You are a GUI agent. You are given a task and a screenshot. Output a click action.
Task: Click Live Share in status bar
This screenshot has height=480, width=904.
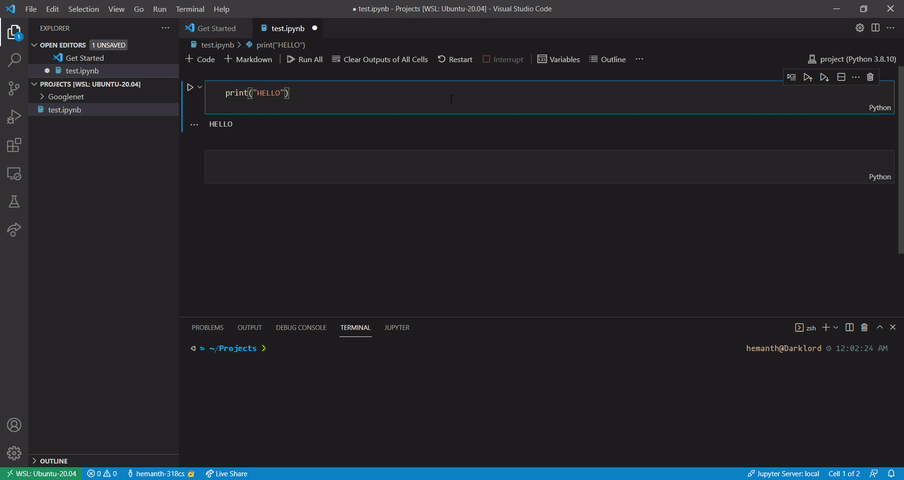pyautogui.click(x=226, y=474)
